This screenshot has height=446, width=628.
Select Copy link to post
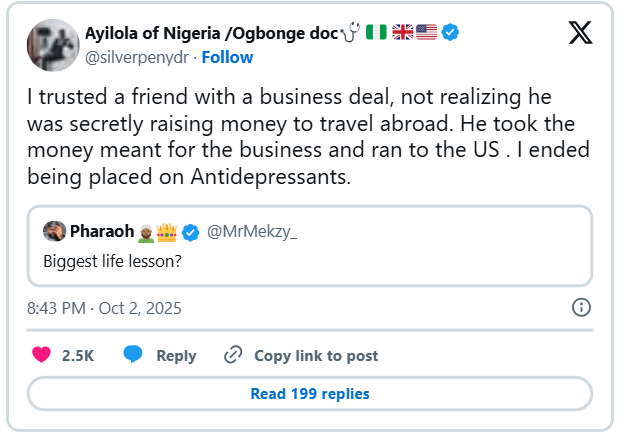316,355
